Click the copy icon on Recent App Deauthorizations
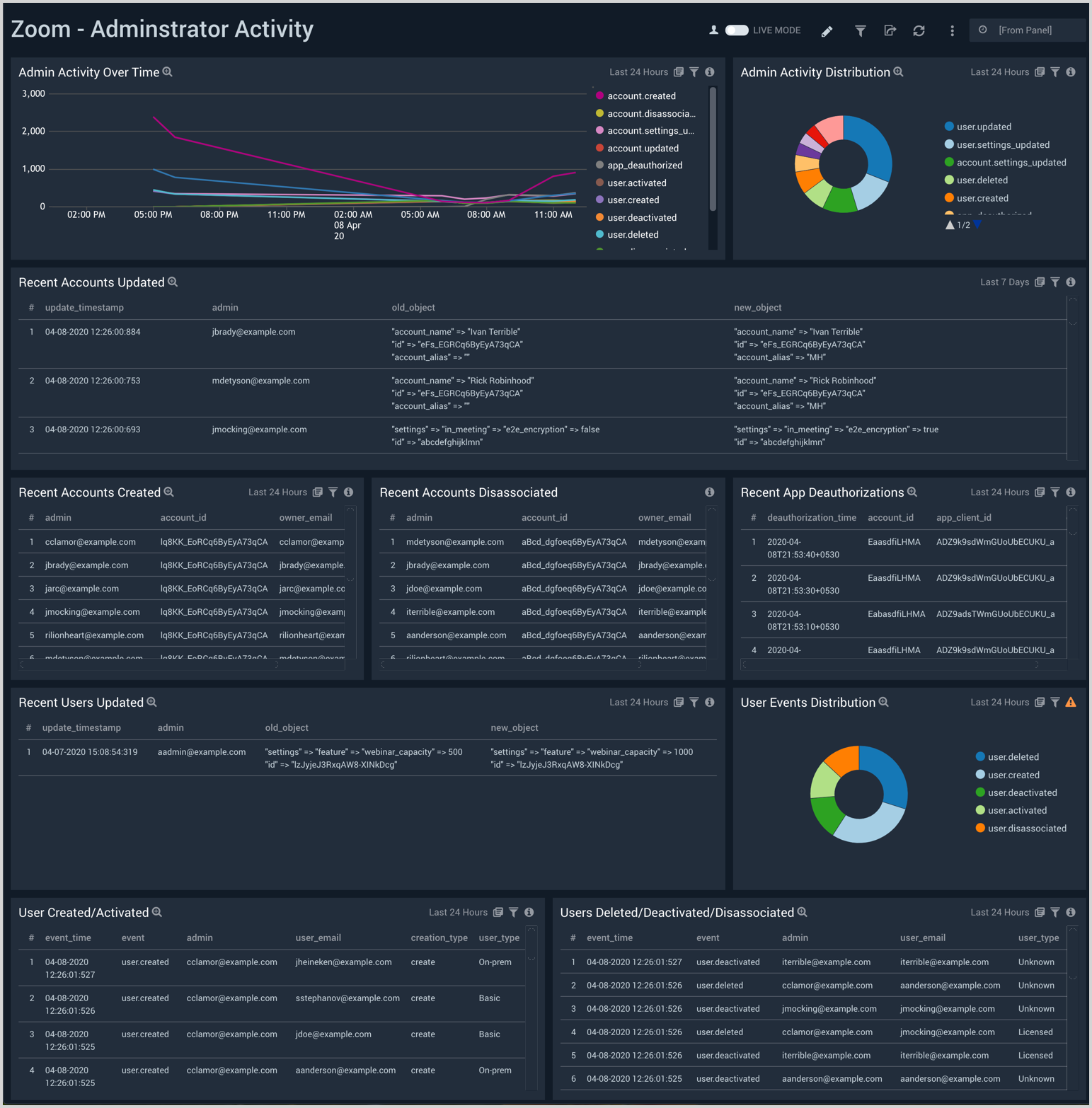The width and height of the screenshot is (1092, 1108). coord(1039,492)
